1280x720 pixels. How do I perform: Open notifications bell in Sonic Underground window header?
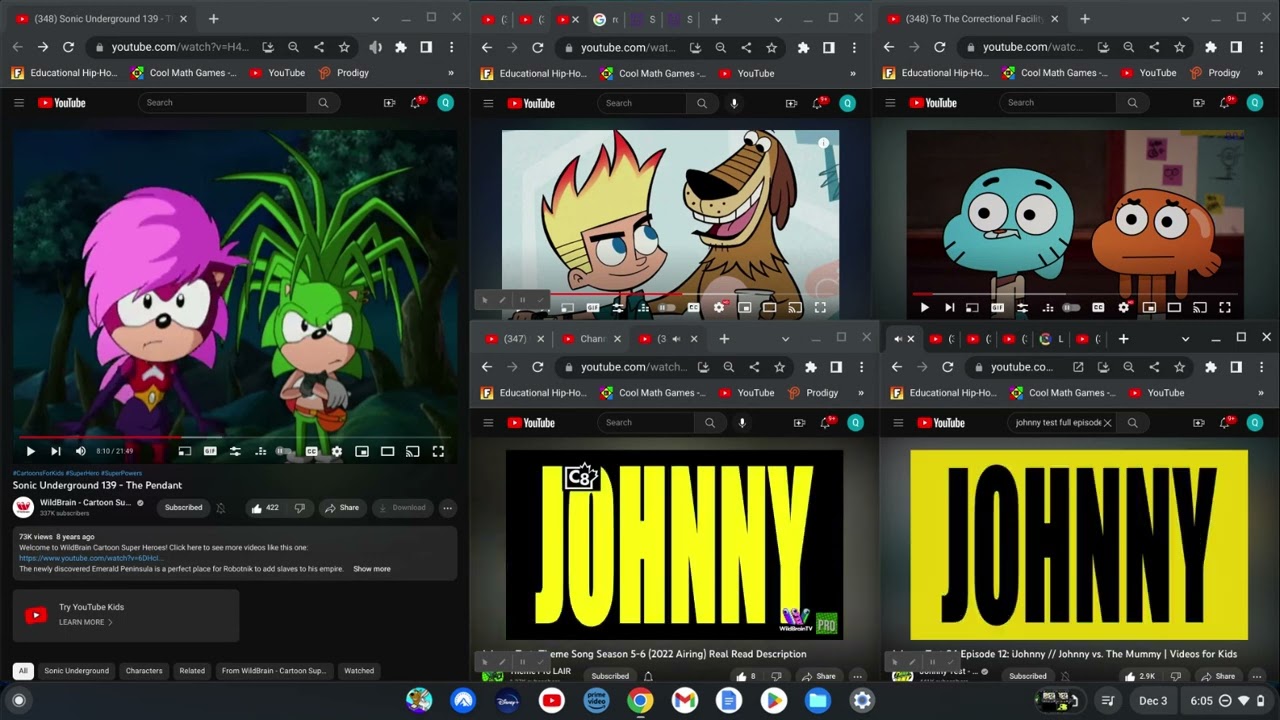(x=416, y=102)
